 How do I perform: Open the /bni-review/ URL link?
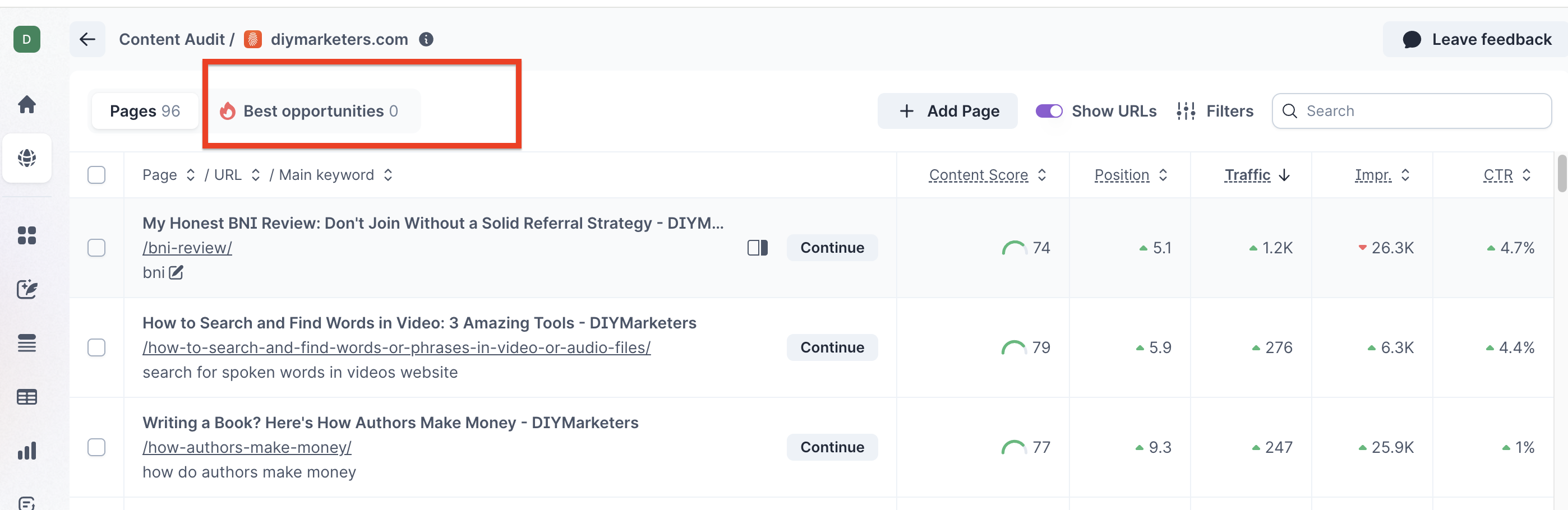click(187, 248)
